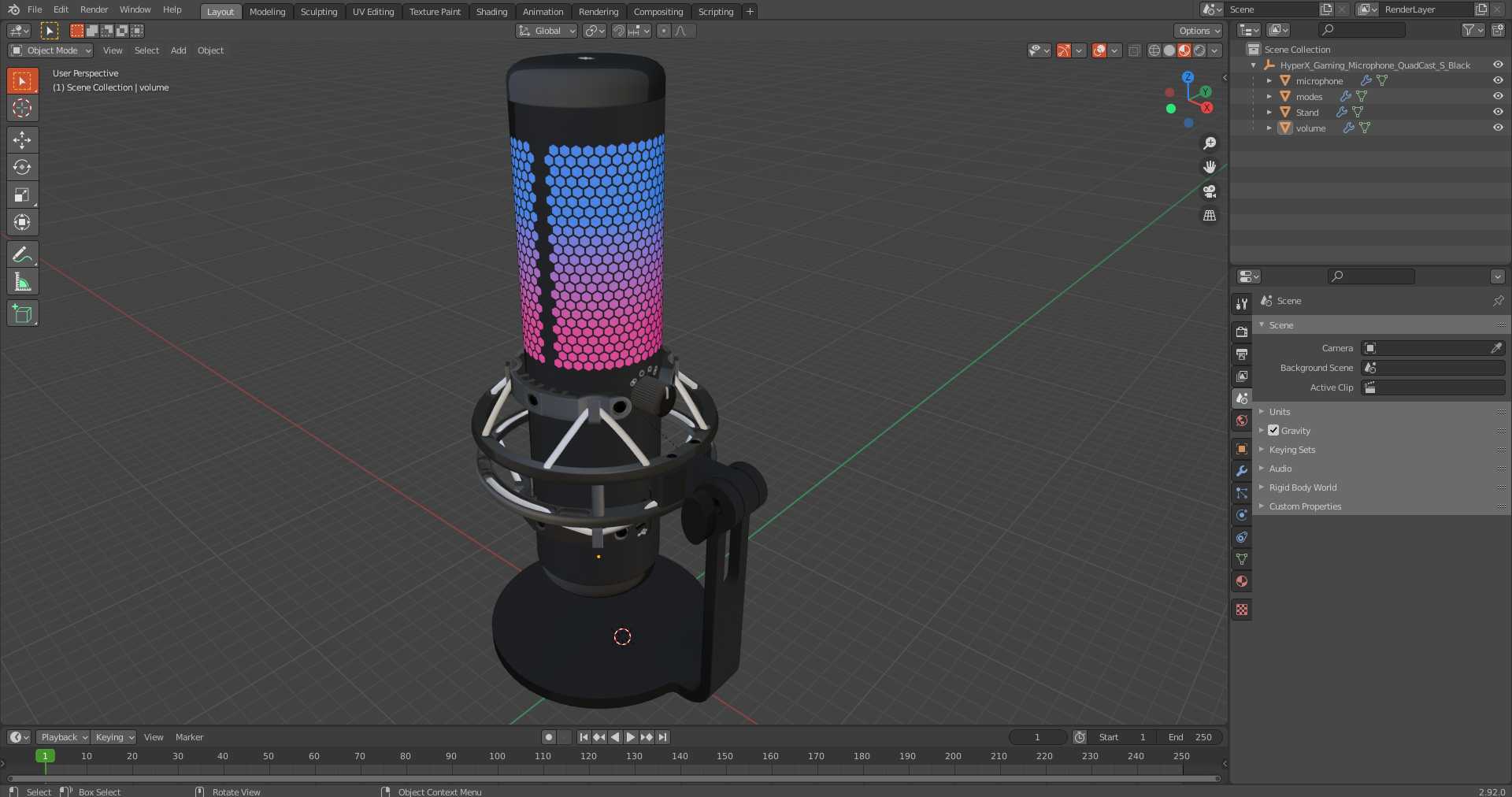Open the Add menu in viewport header
1512x797 pixels.
tap(179, 50)
